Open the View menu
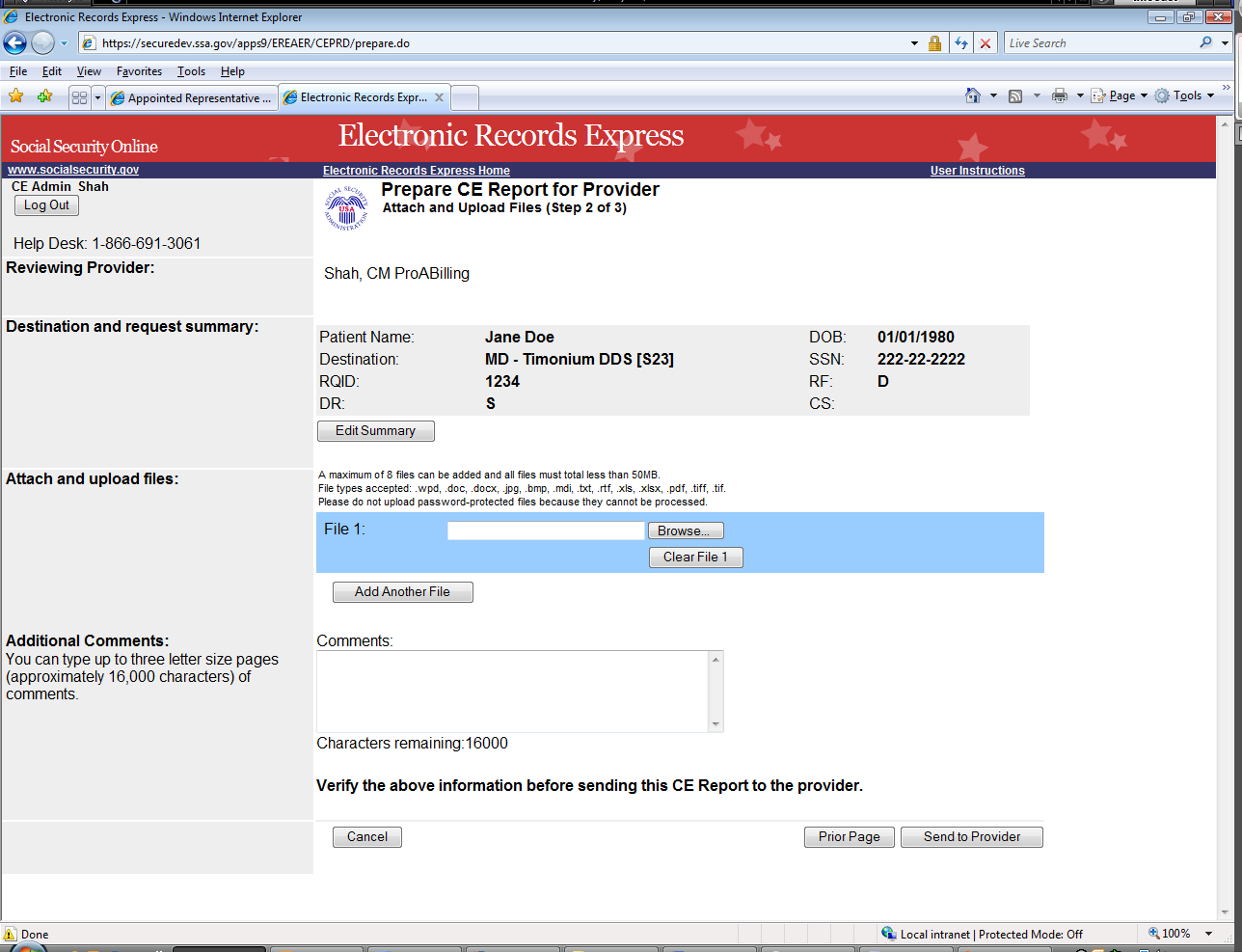Image resolution: width=1242 pixels, height=952 pixels. [x=89, y=71]
